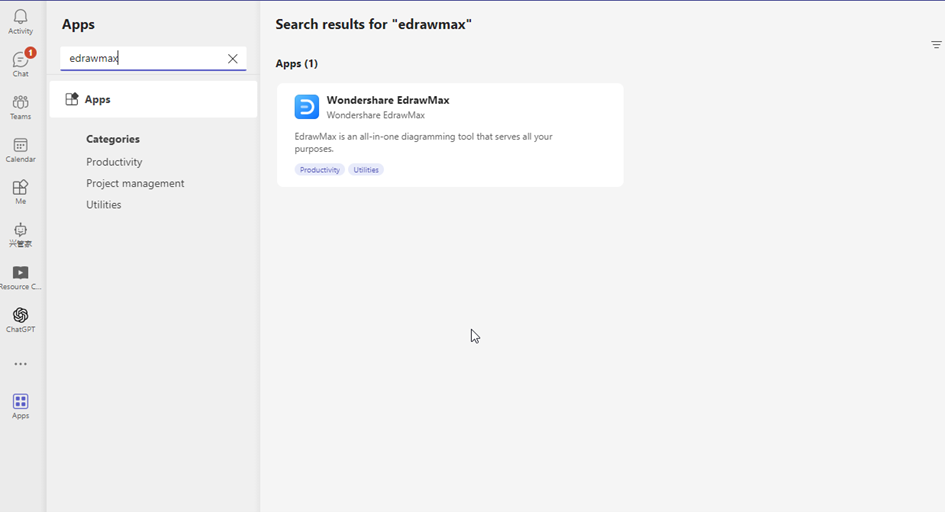Image resolution: width=945 pixels, height=512 pixels.
Task: Go to Teams in sidebar
Action: [20, 107]
